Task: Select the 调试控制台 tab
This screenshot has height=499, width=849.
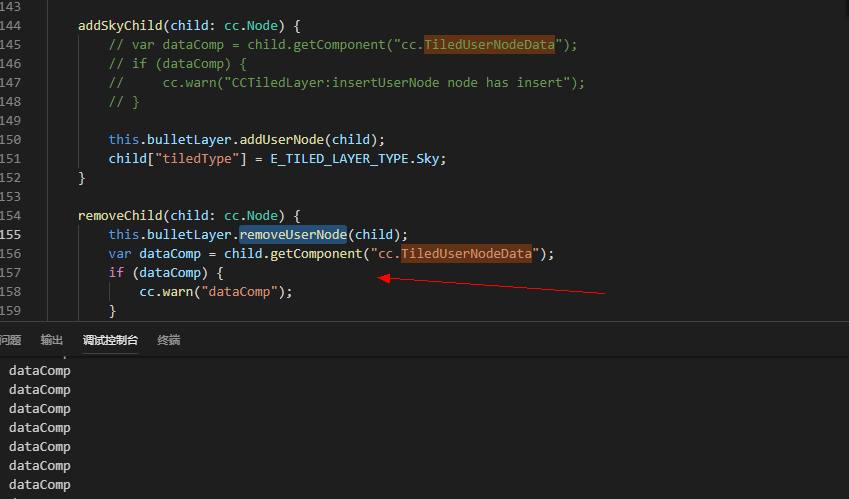Action: click(110, 340)
